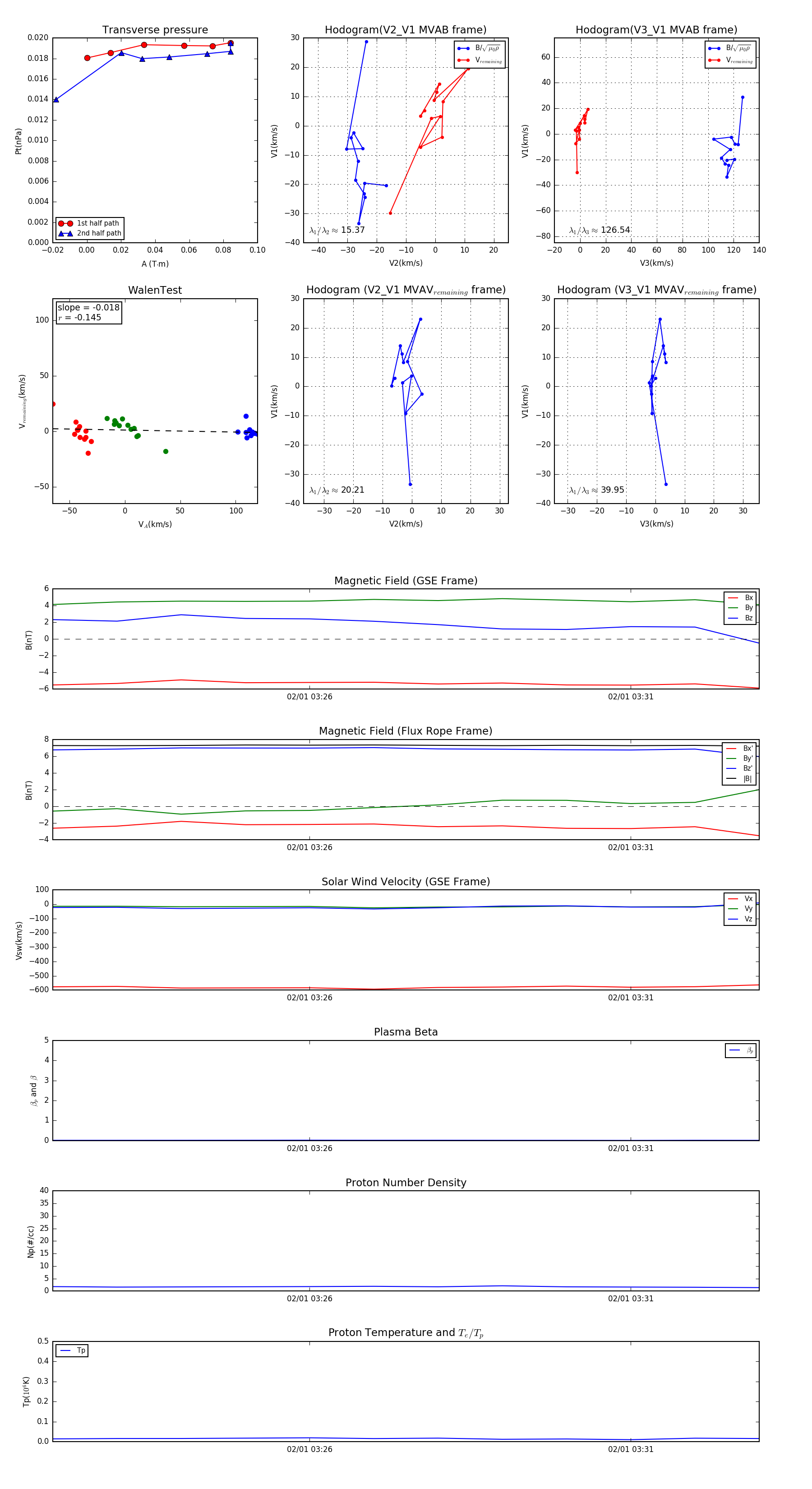The image size is (812, 1489).
Task: Click the 'Hodogram(V3_V1 MVAB frame)' title
Action: (656, 30)
